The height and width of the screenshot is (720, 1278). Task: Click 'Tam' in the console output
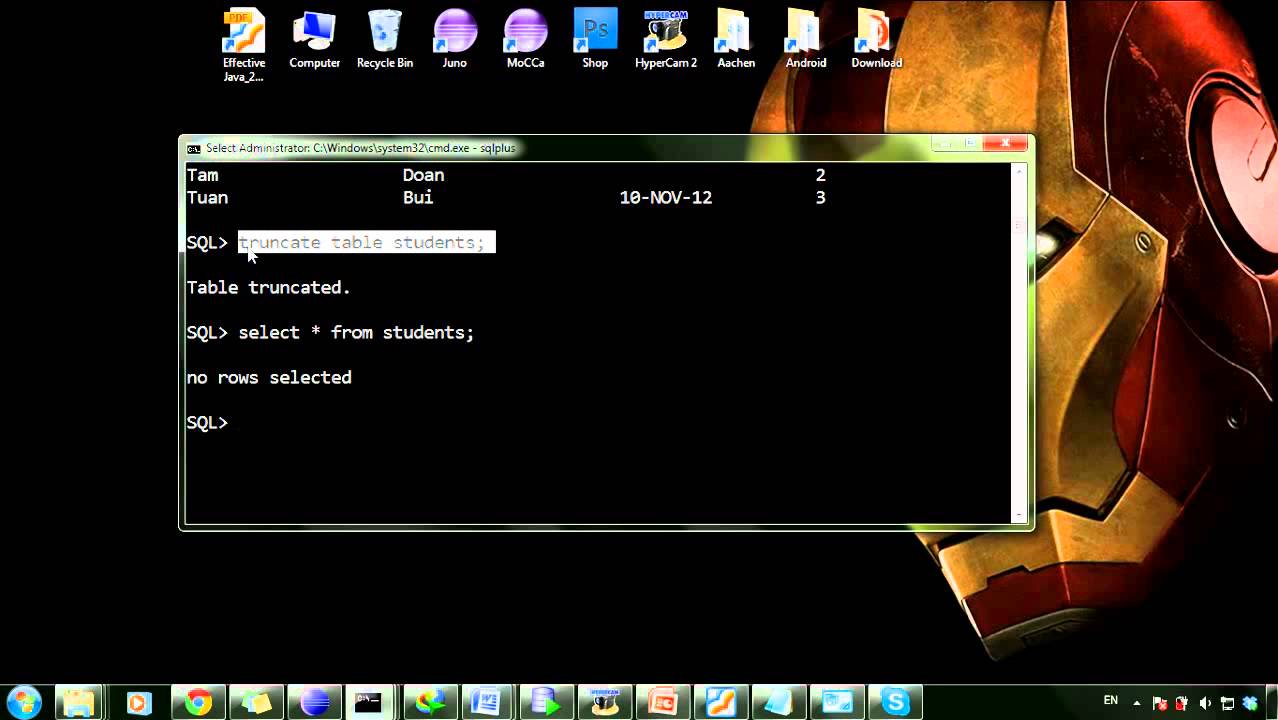[202, 175]
